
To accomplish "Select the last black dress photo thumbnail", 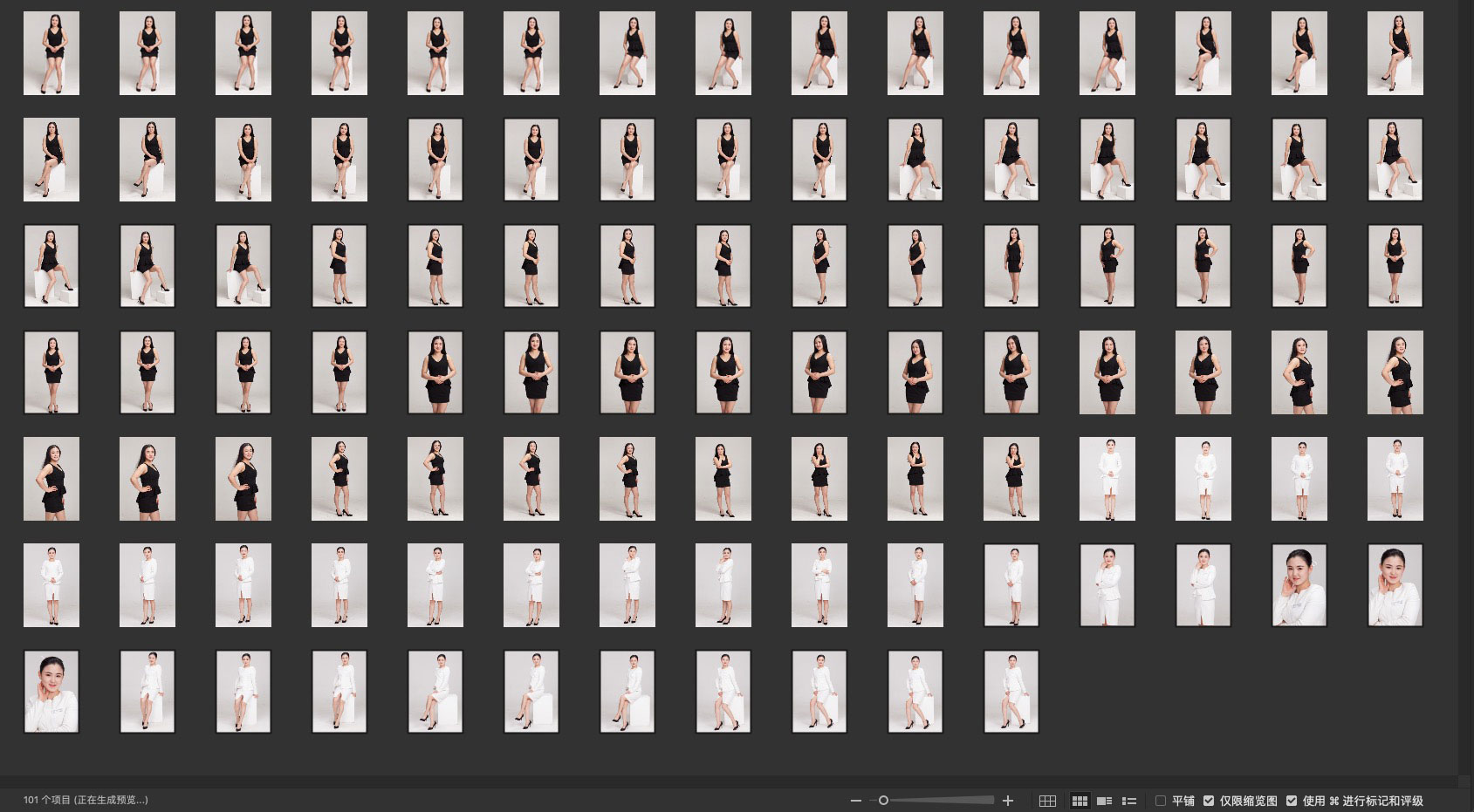I will [1011, 479].
